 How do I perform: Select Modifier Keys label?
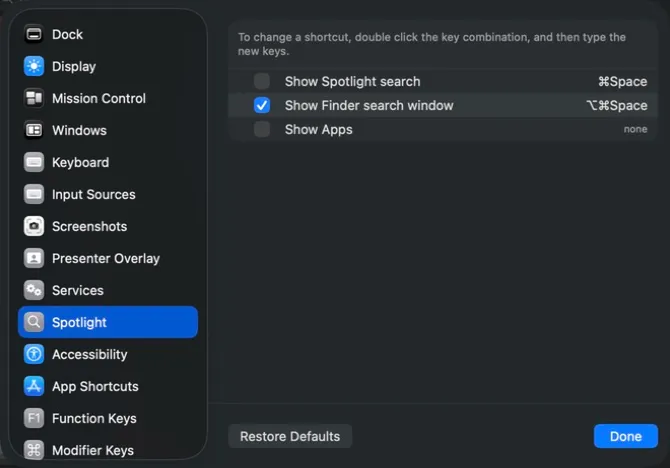93,450
